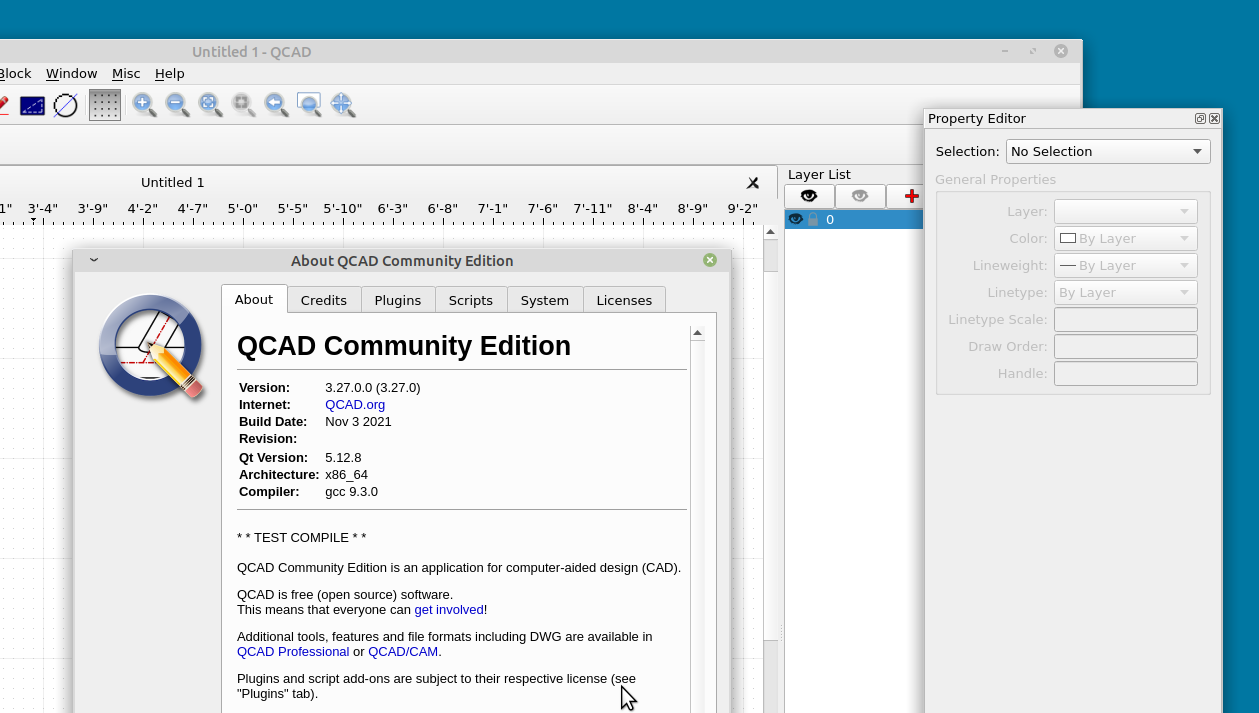This screenshot has width=1259, height=713.
Task: Click the Handle input field
Action: (x=1126, y=373)
